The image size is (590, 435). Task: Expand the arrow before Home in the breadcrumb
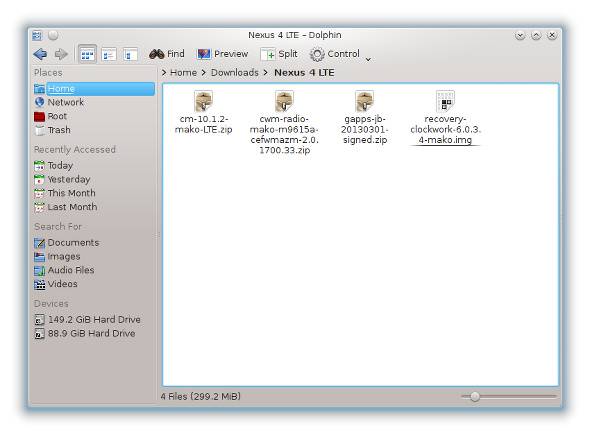(x=164, y=72)
